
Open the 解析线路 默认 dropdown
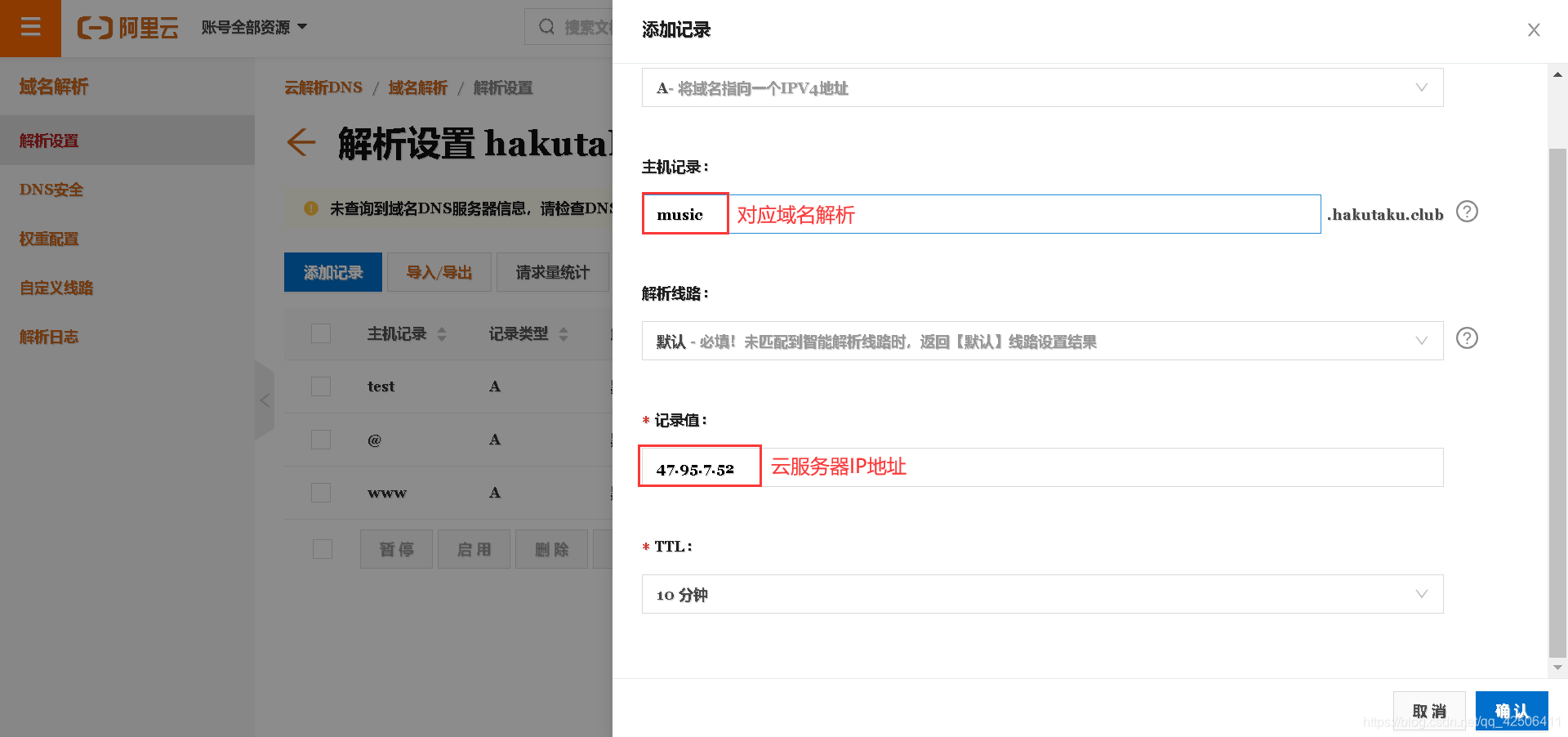click(x=1042, y=341)
